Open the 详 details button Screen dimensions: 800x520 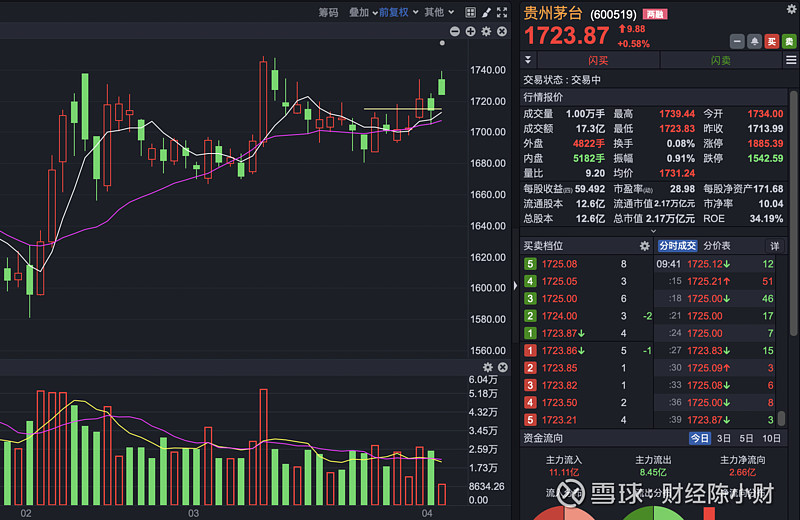(774, 246)
